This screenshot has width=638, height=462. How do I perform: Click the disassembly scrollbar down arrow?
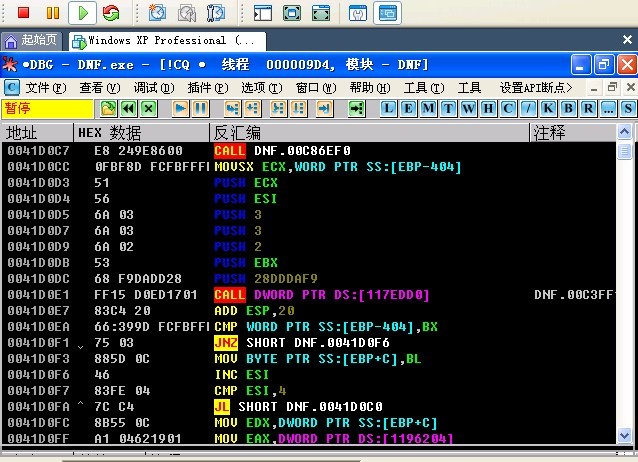coord(625,436)
